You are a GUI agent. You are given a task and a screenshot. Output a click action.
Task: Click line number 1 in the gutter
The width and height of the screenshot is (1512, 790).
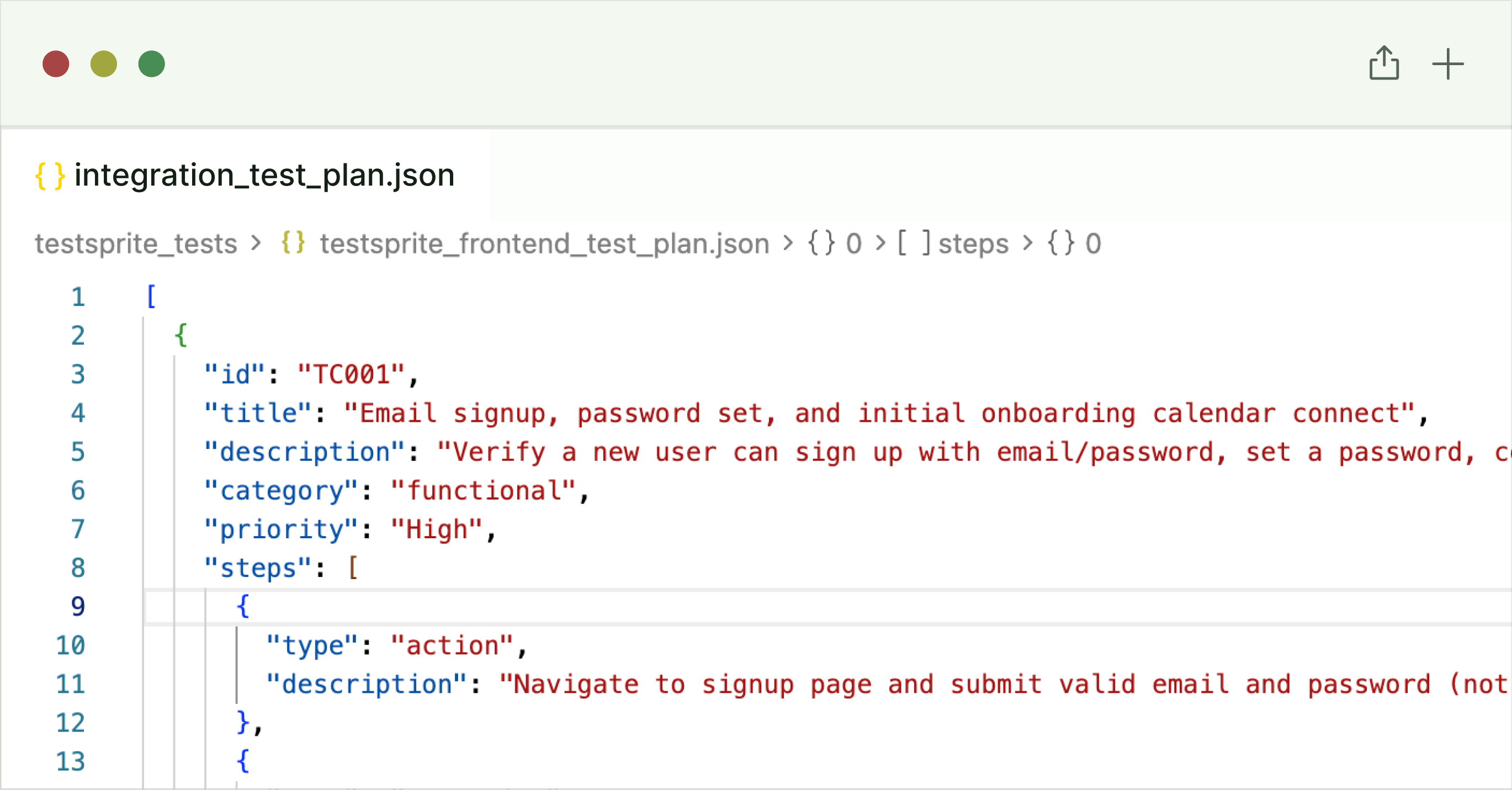(x=78, y=297)
